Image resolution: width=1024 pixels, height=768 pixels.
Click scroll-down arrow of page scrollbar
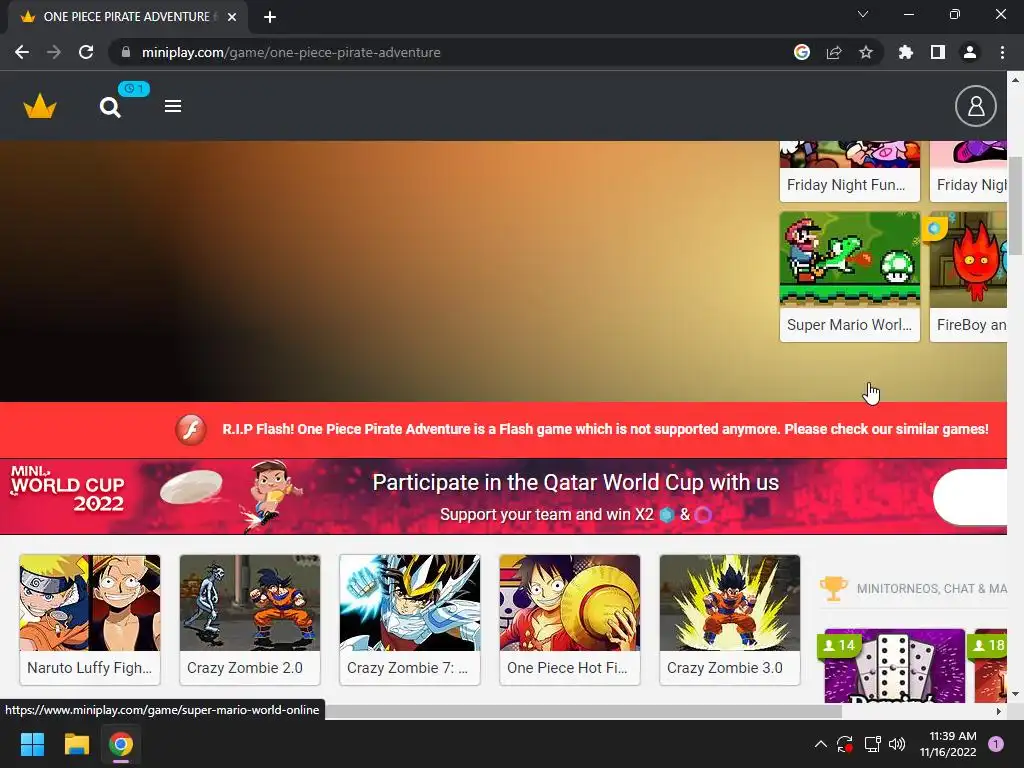(x=1015, y=694)
